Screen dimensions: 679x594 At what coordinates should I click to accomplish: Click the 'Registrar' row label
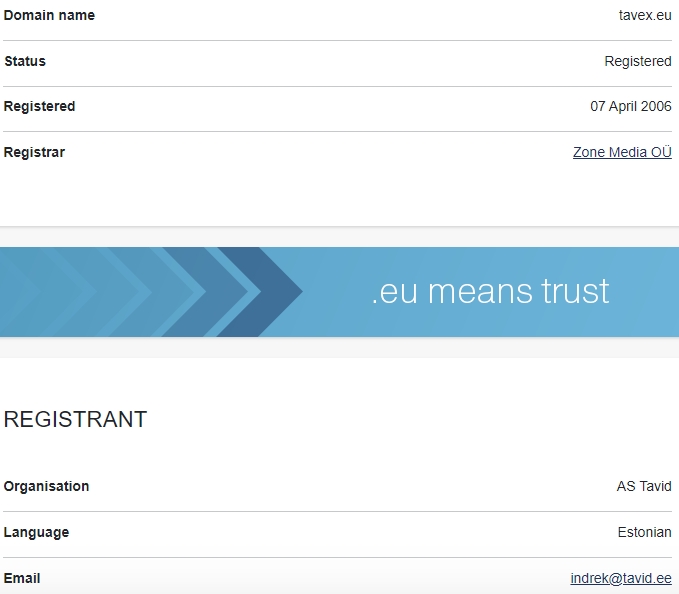[34, 152]
